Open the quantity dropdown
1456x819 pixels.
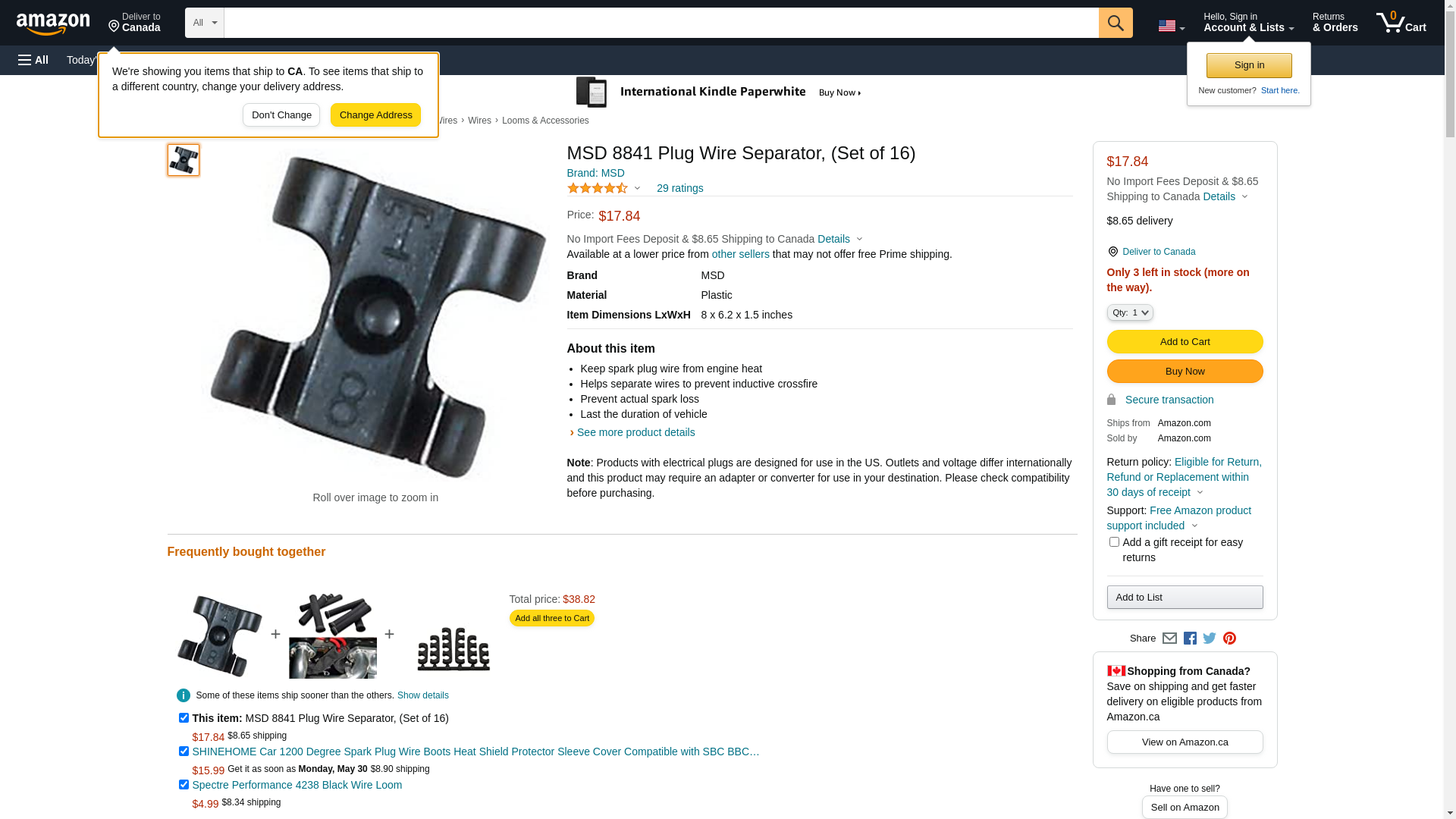[x=1130, y=312]
